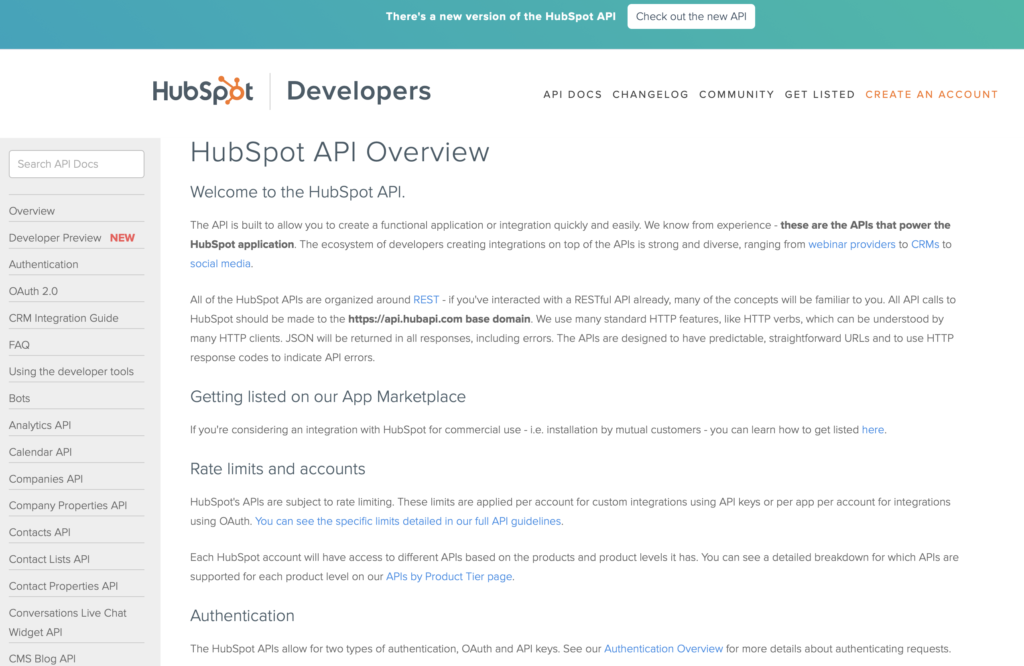The height and width of the screenshot is (666, 1024).
Task: Go to FAQ in the sidebar
Action: point(20,345)
